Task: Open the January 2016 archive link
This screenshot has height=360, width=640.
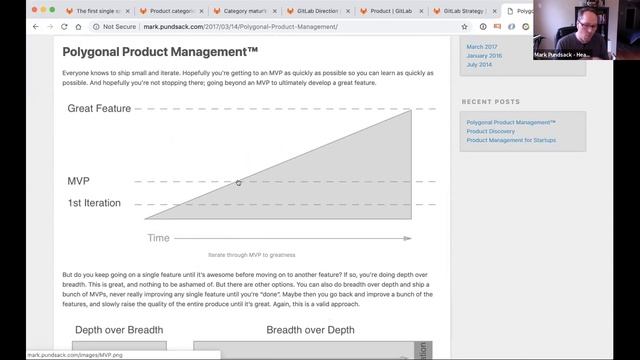Action: click(x=484, y=56)
